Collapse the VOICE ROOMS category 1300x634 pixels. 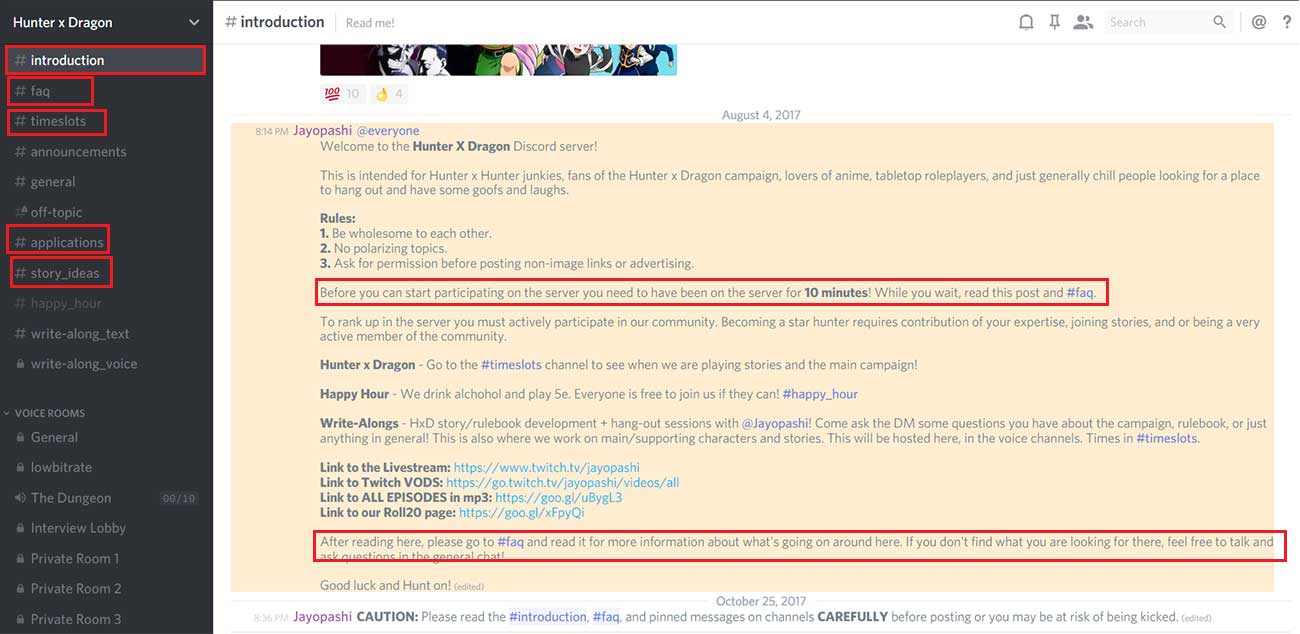click(x=50, y=413)
